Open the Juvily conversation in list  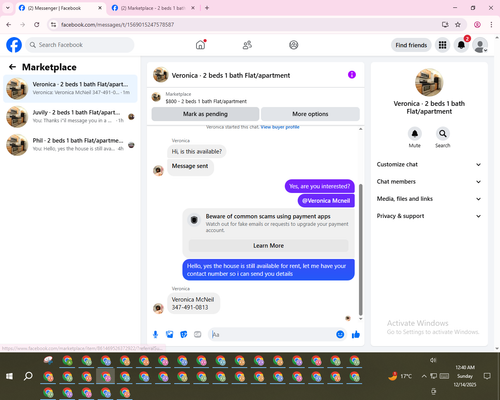70,117
